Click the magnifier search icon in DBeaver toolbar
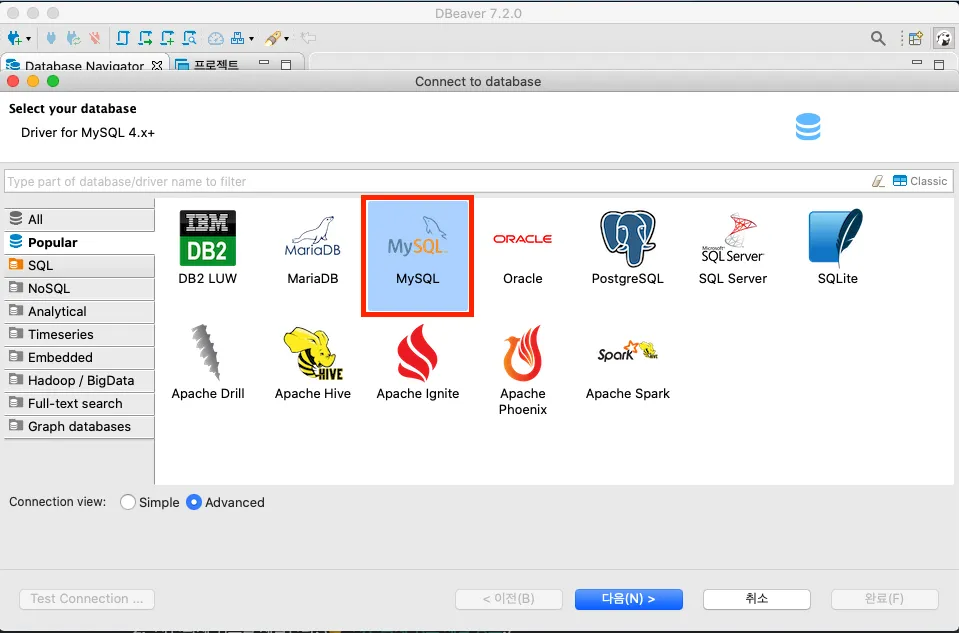 coord(878,39)
